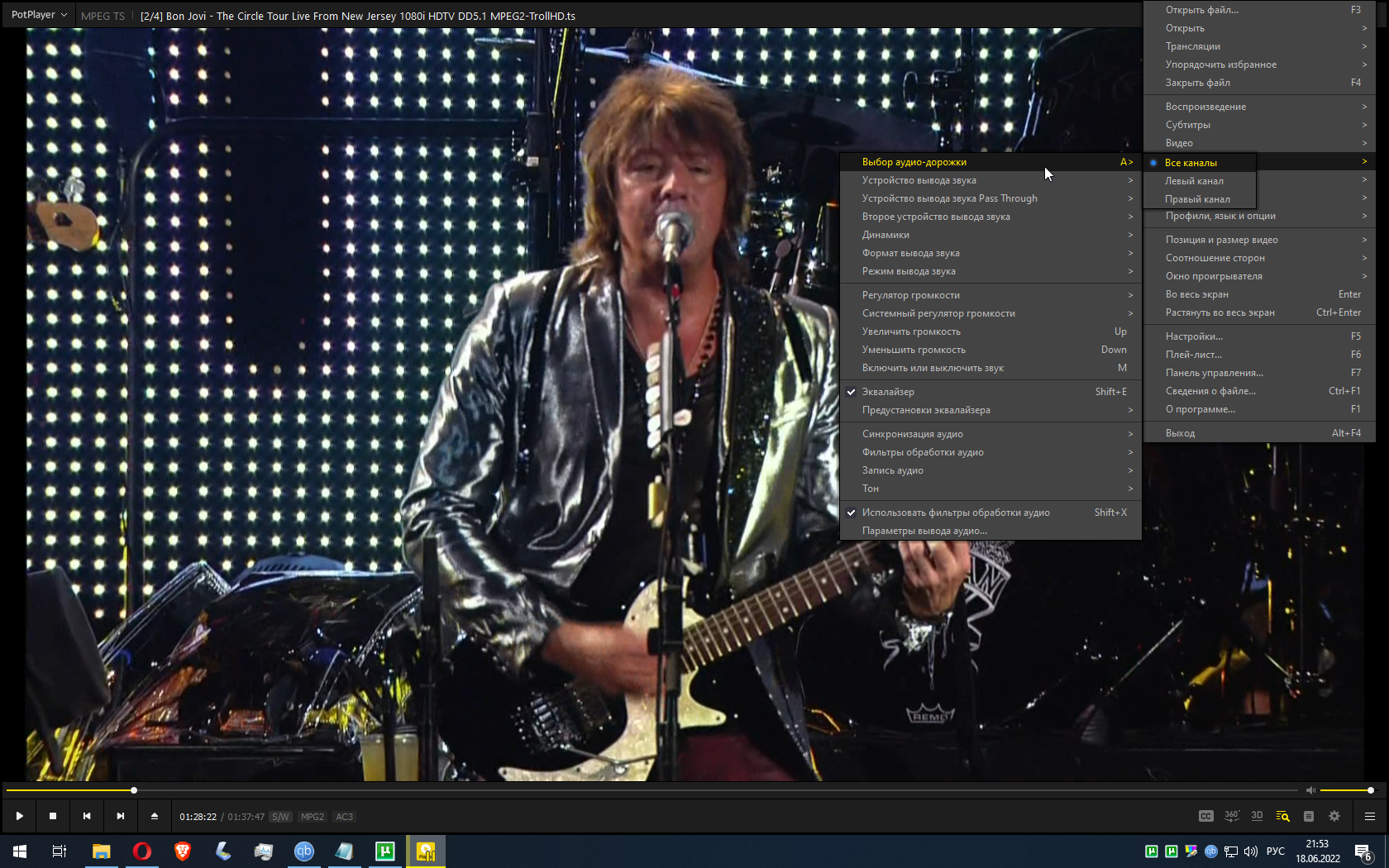Click the PotPlayer taskbar icon

[426, 851]
